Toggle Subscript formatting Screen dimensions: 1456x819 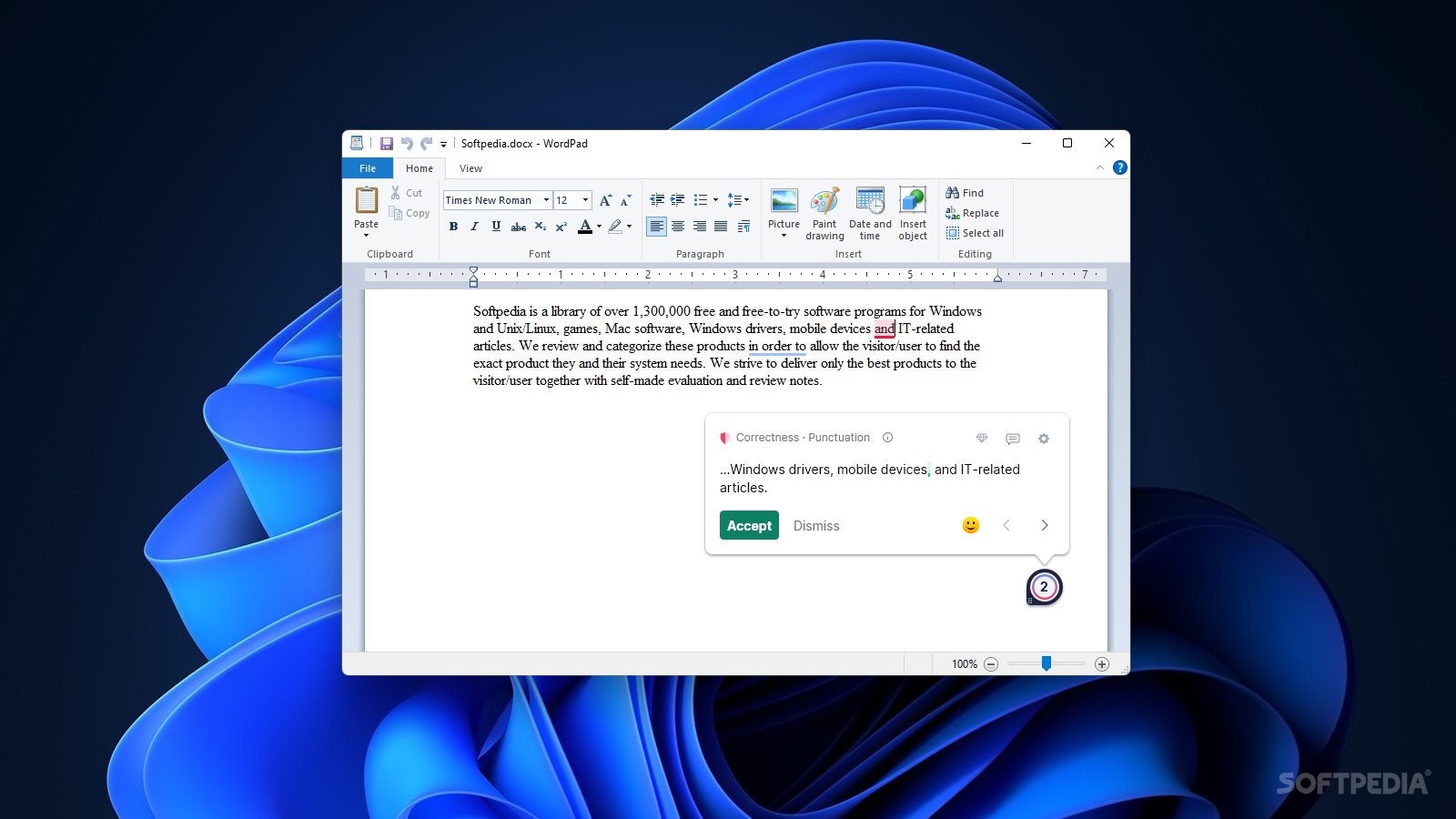click(x=540, y=227)
